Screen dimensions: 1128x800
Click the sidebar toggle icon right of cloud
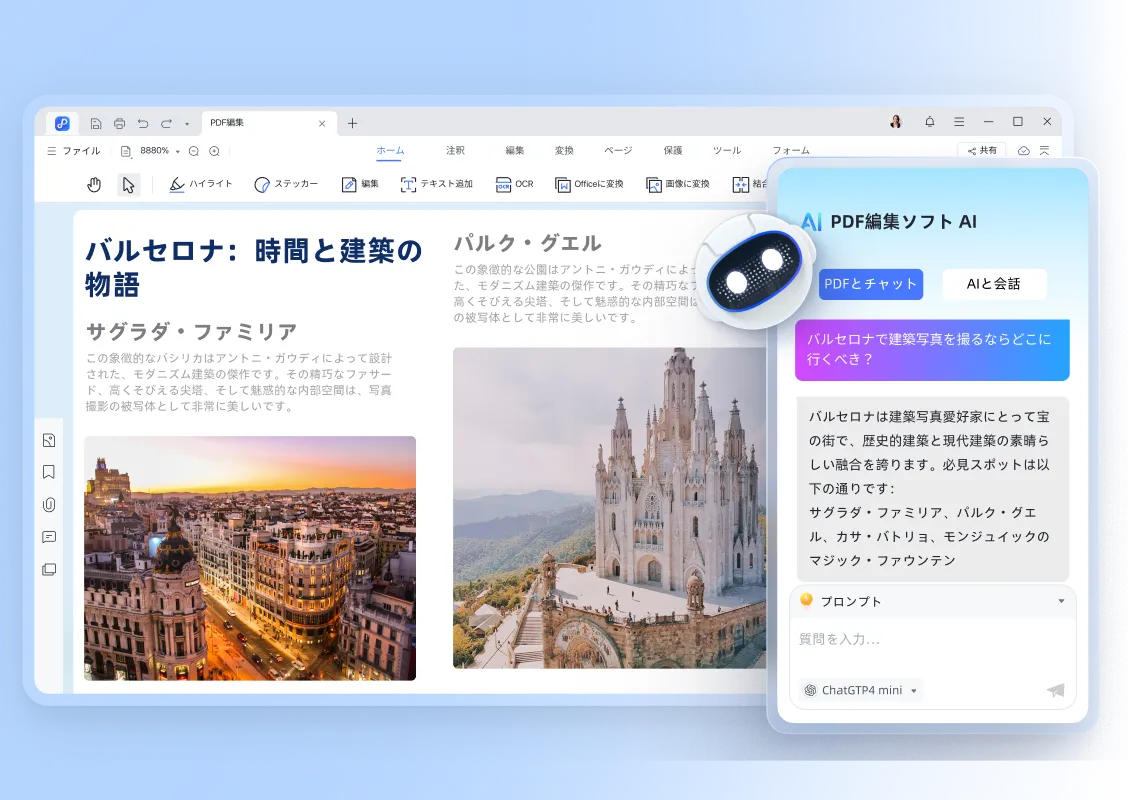click(x=1045, y=150)
